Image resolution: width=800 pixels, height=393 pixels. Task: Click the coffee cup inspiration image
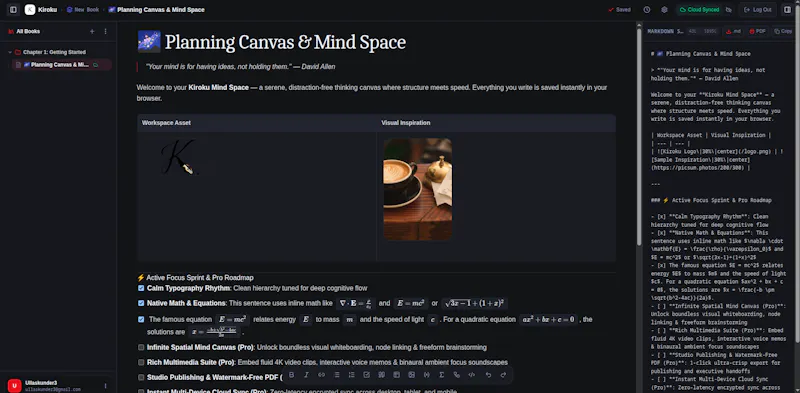417,189
